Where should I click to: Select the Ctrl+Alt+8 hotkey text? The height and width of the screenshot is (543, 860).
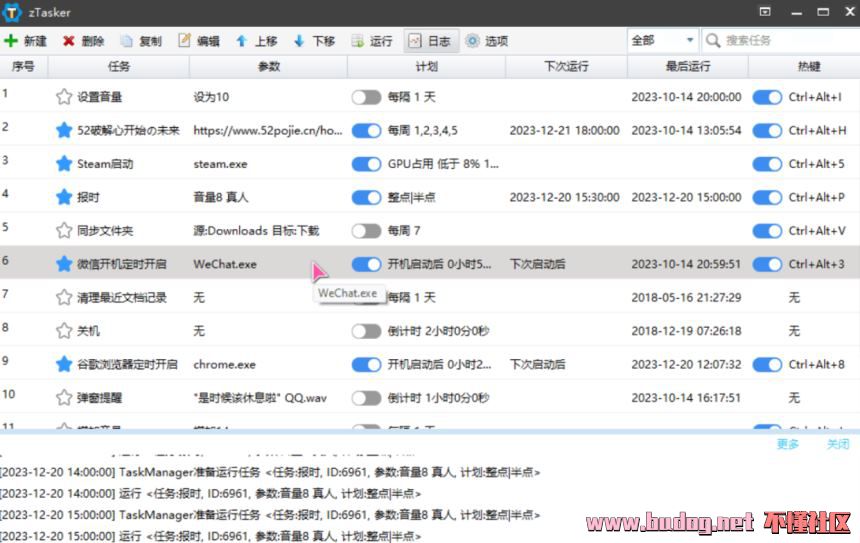(x=817, y=365)
